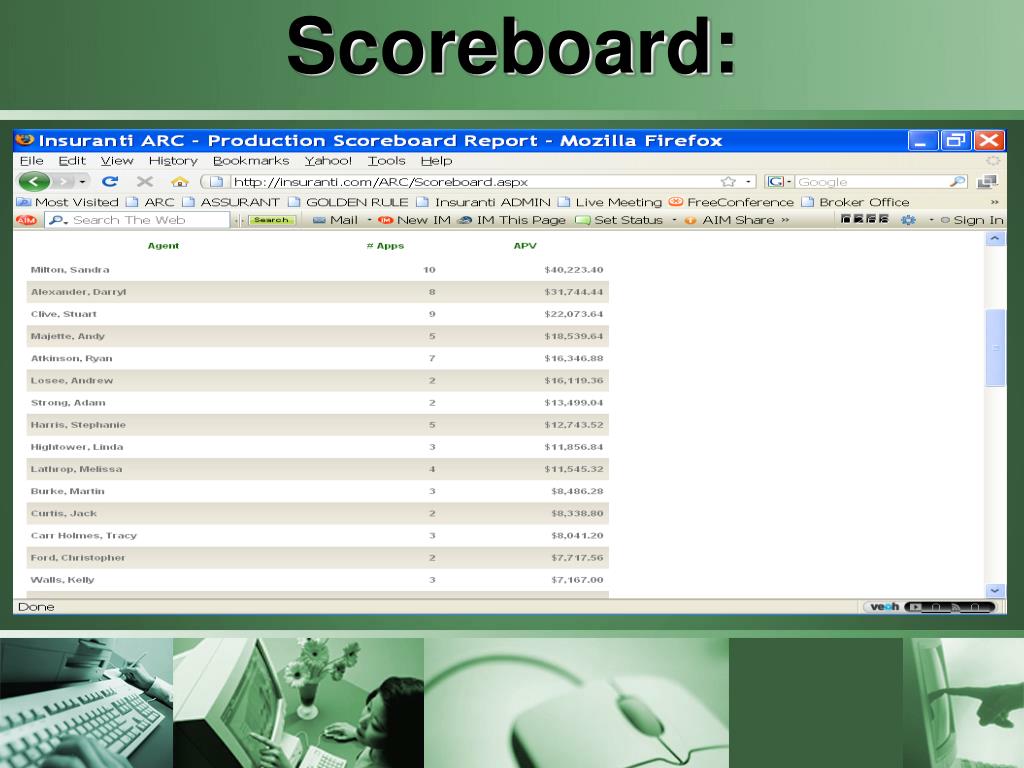Click the APV column header
Screen dimensions: 1024x768
pos(525,246)
